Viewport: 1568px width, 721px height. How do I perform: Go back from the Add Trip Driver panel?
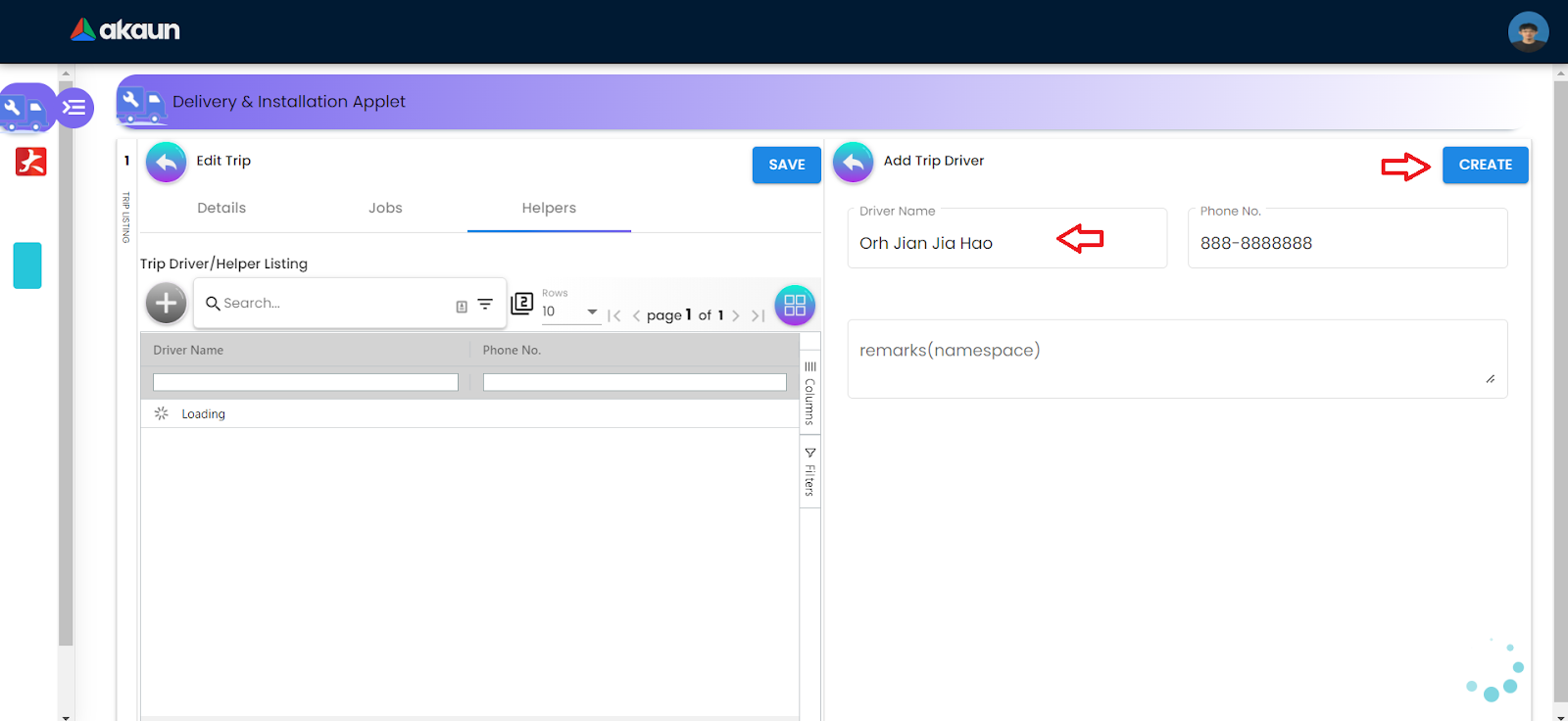tap(854, 163)
